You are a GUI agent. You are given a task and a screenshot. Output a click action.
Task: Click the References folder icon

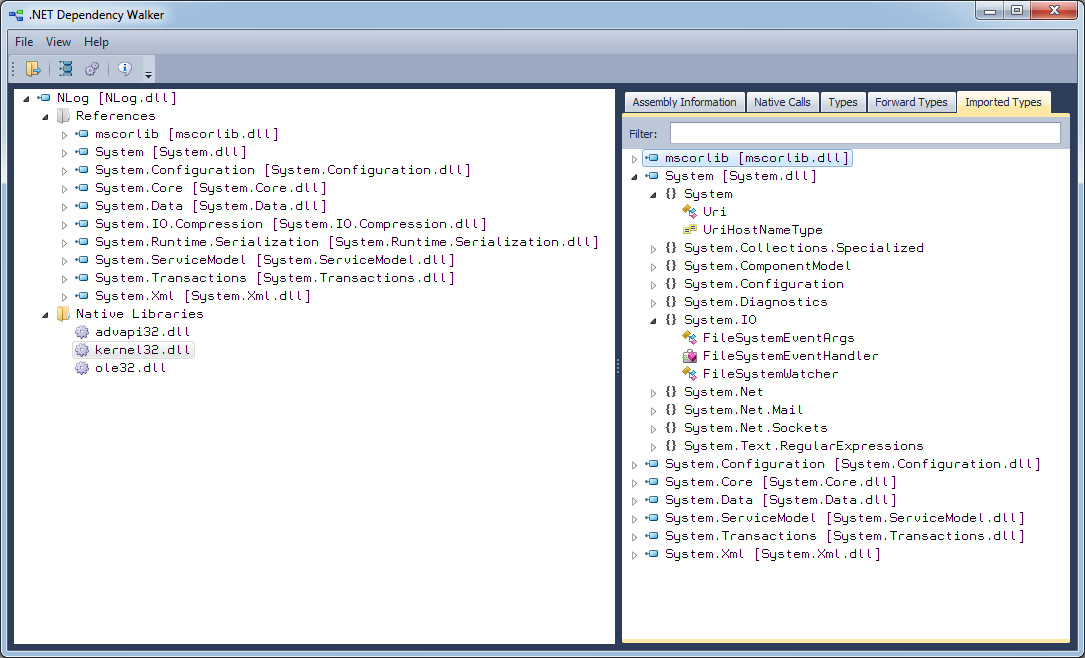tap(63, 116)
